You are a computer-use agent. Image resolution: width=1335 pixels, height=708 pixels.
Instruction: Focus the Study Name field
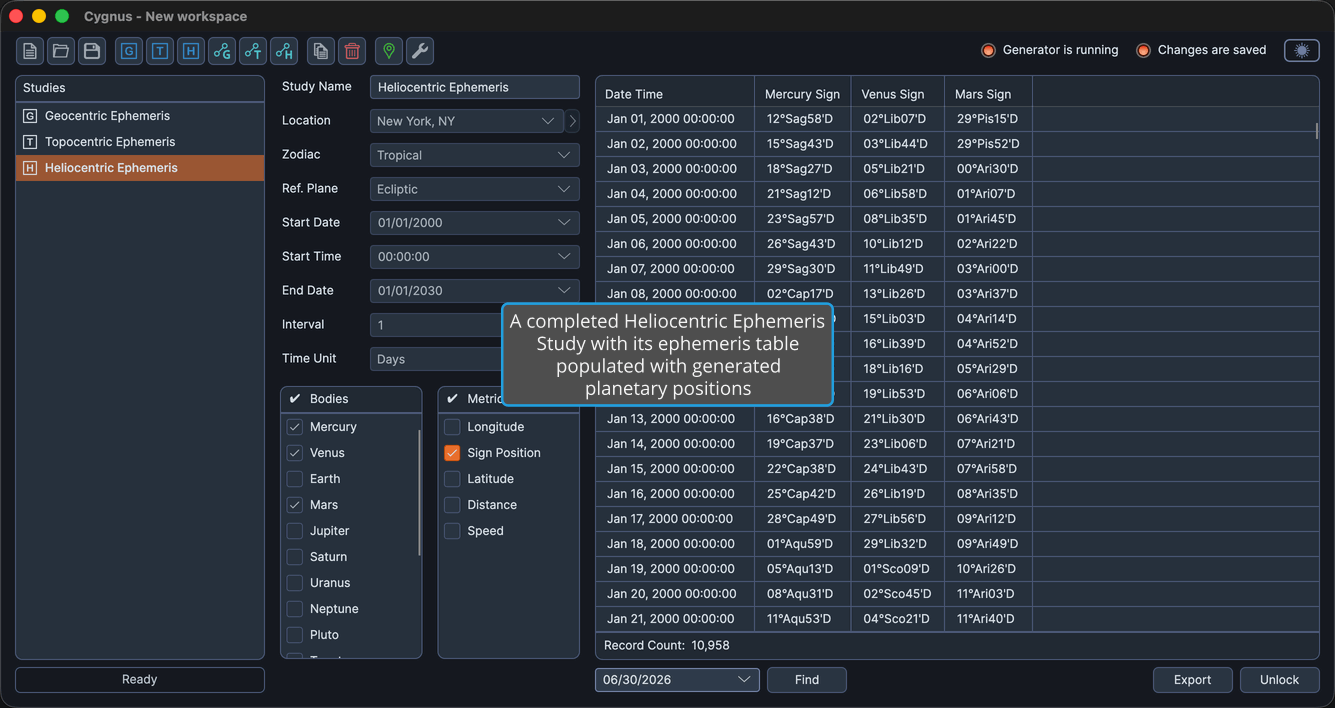click(x=475, y=87)
